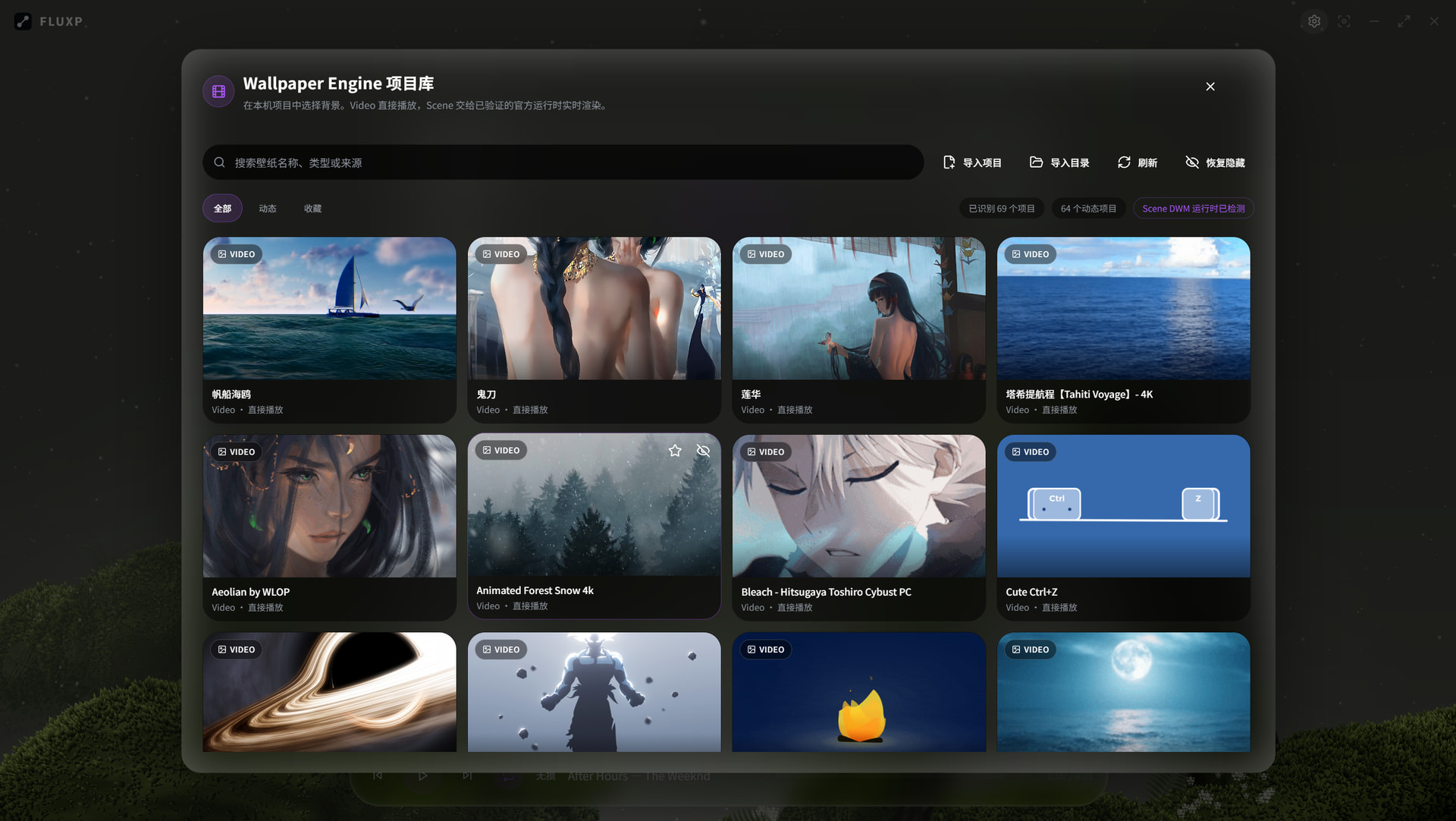Click the 已识别 69 个项目 badge

tap(1002, 208)
